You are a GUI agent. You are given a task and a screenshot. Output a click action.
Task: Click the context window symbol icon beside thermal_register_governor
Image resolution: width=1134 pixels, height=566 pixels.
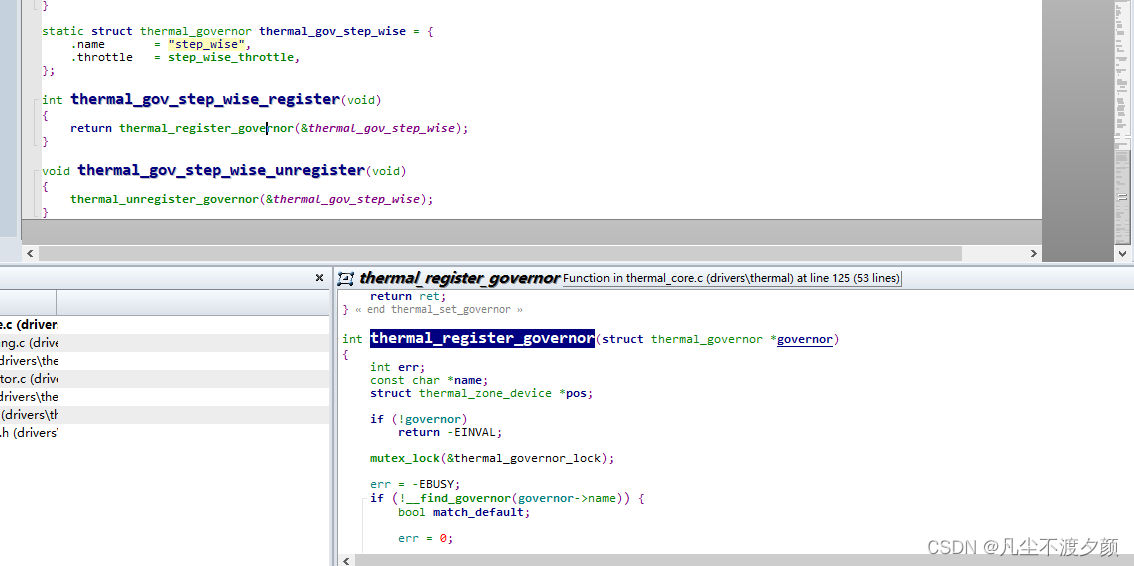click(x=346, y=278)
